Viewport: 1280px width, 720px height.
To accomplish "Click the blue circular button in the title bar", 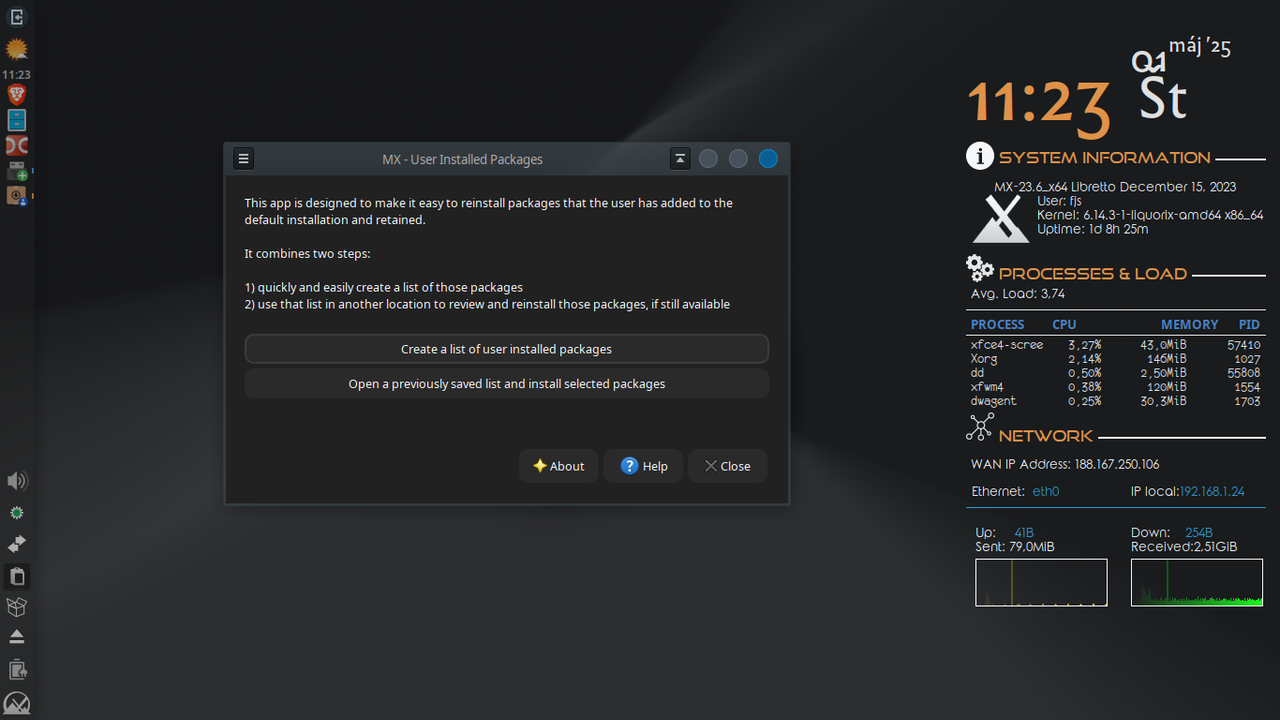I will click(x=768, y=158).
